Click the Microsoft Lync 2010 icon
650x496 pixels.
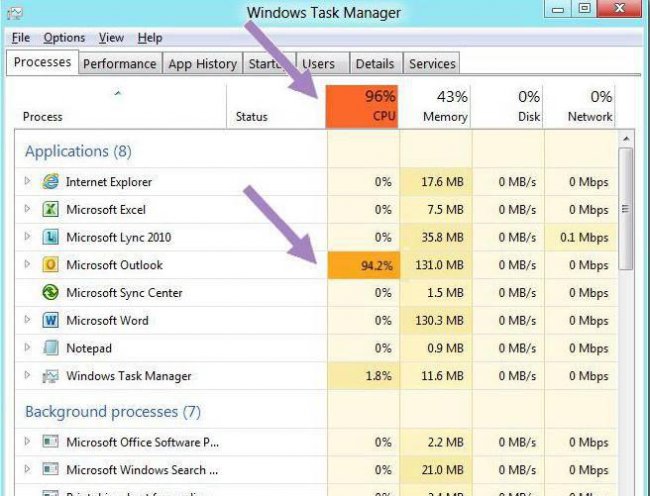point(50,237)
